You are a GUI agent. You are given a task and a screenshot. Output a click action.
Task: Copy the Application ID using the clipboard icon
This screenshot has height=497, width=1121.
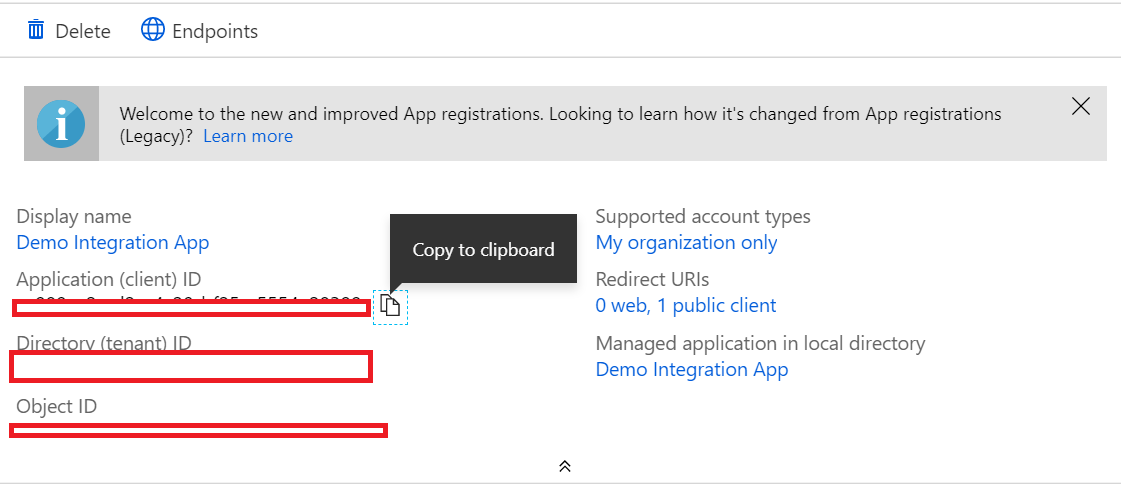point(390,306)
